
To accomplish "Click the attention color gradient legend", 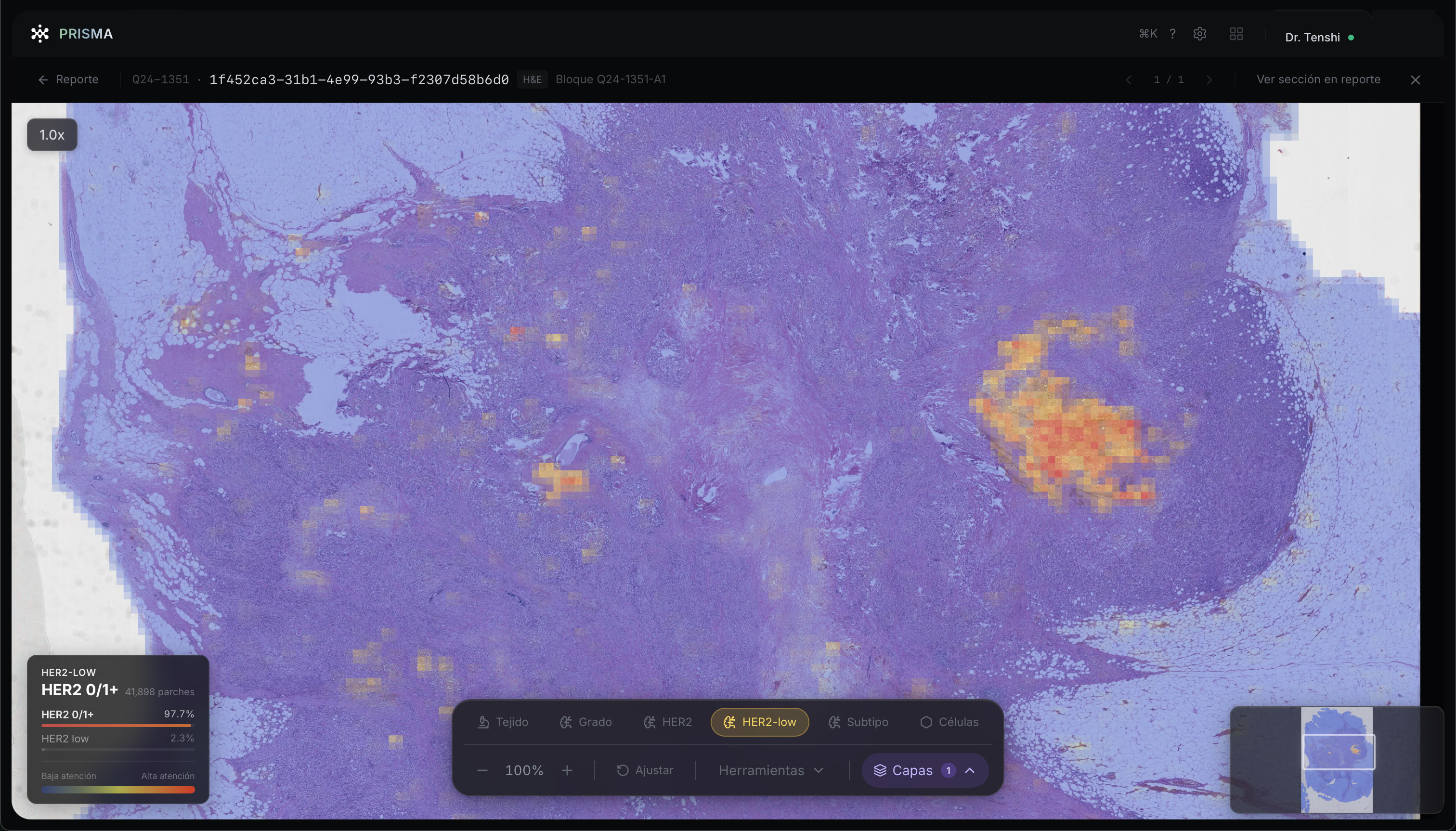I will 117,789.
